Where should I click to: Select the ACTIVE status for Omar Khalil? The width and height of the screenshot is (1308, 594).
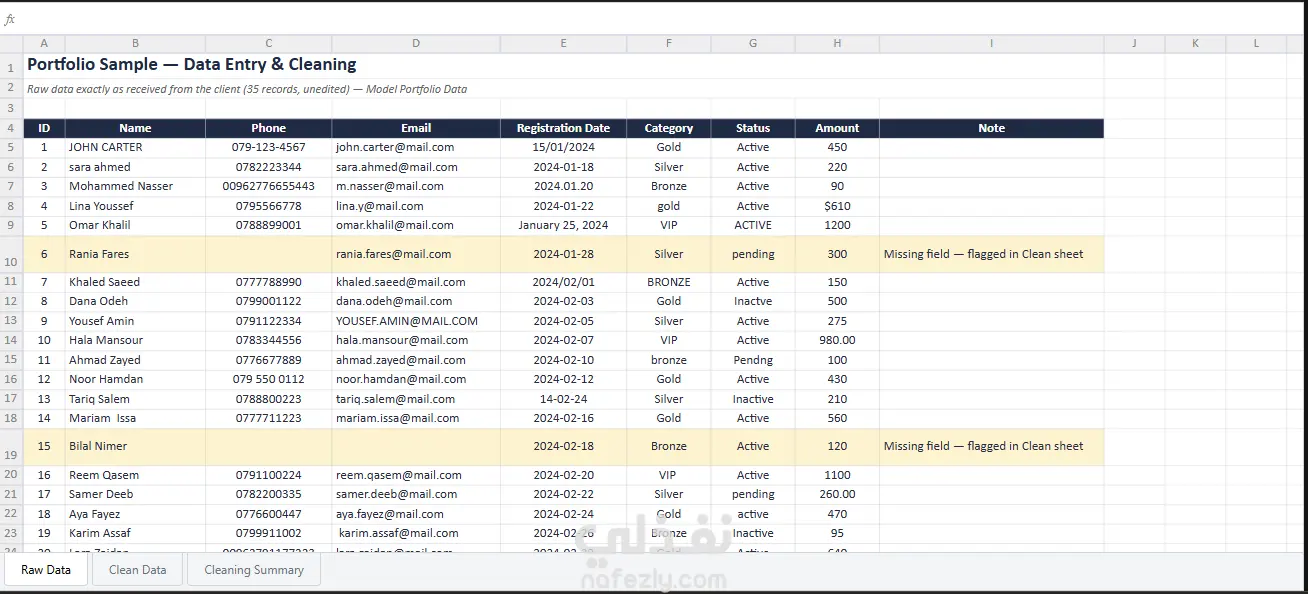pos(753,225)
